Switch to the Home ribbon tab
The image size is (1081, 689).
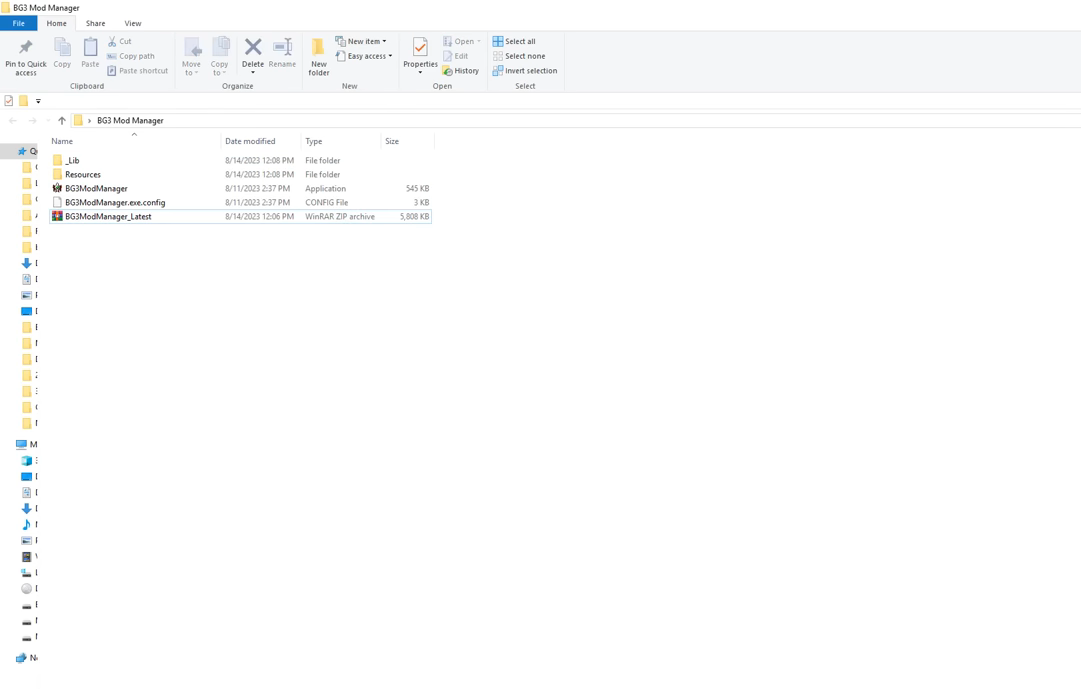point(57,23)
